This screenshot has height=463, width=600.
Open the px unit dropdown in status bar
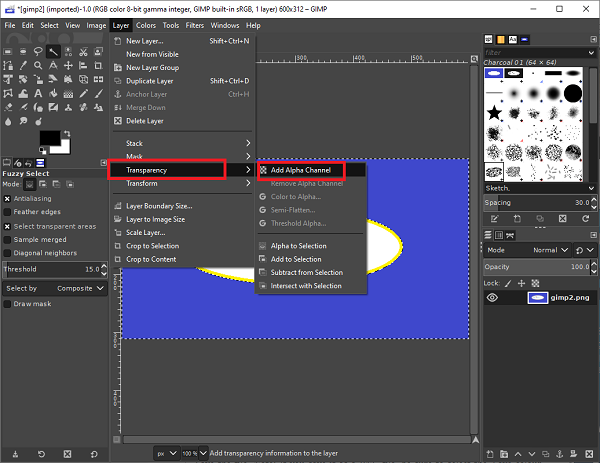[166, 453]
